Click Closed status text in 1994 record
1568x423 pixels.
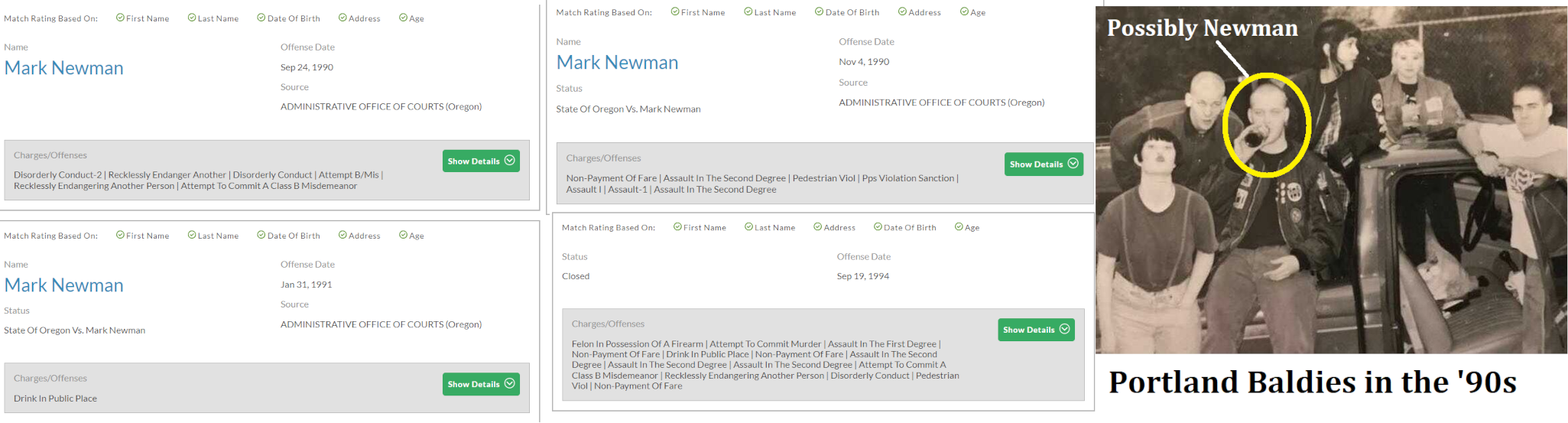pos(576,276)
